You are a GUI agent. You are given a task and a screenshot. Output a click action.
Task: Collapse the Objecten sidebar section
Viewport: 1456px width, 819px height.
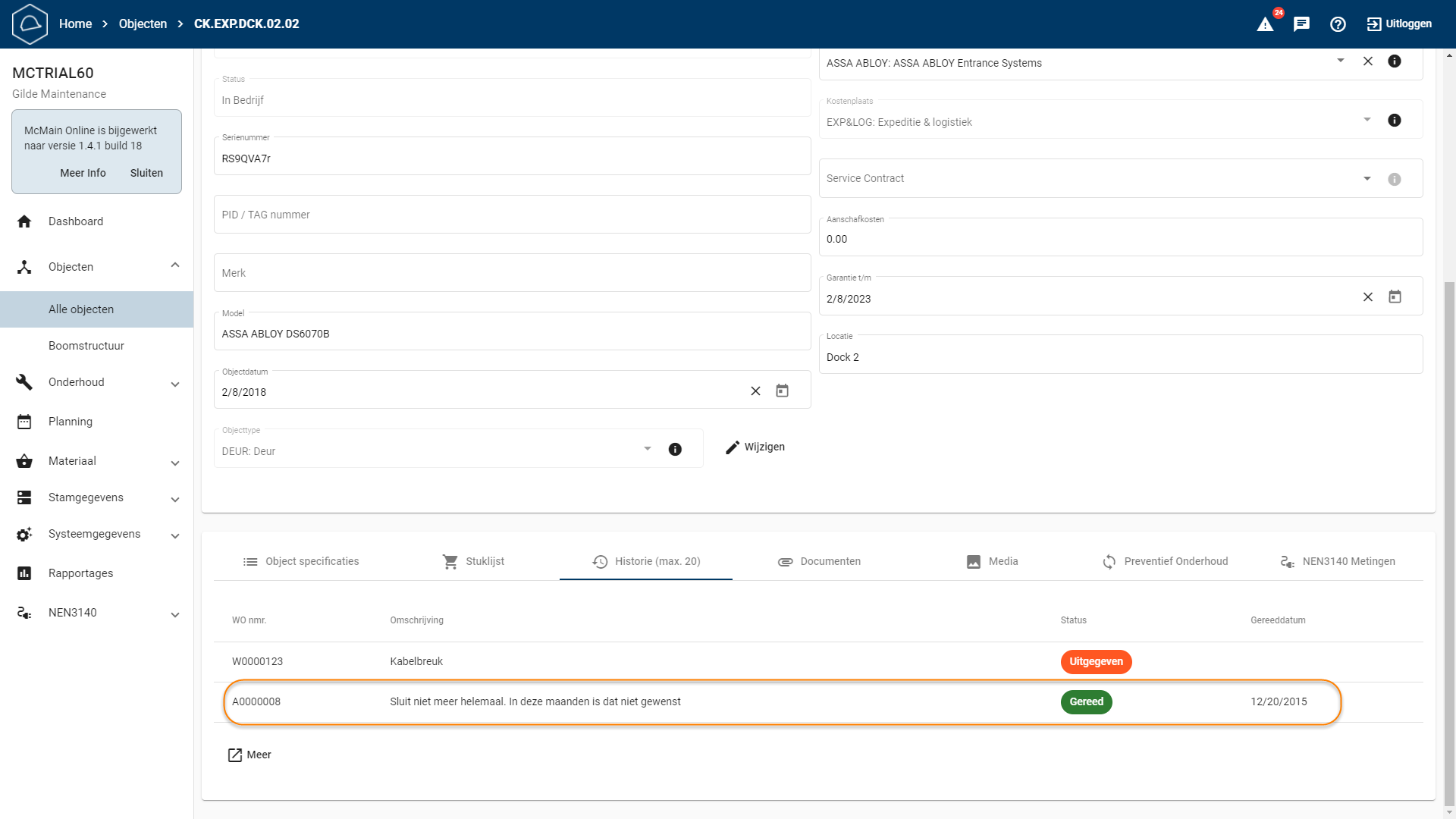175,265
